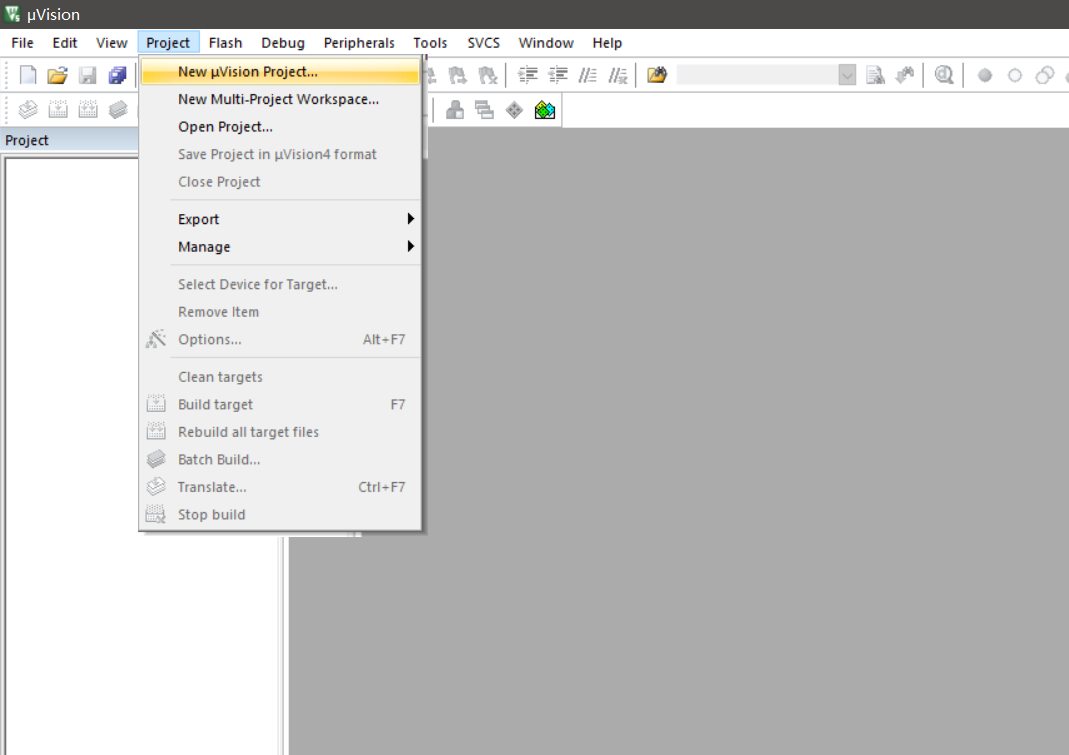The image size is (1069, 755).
Task: Click Rebuild all target files entry
Action: coord(280,432)
